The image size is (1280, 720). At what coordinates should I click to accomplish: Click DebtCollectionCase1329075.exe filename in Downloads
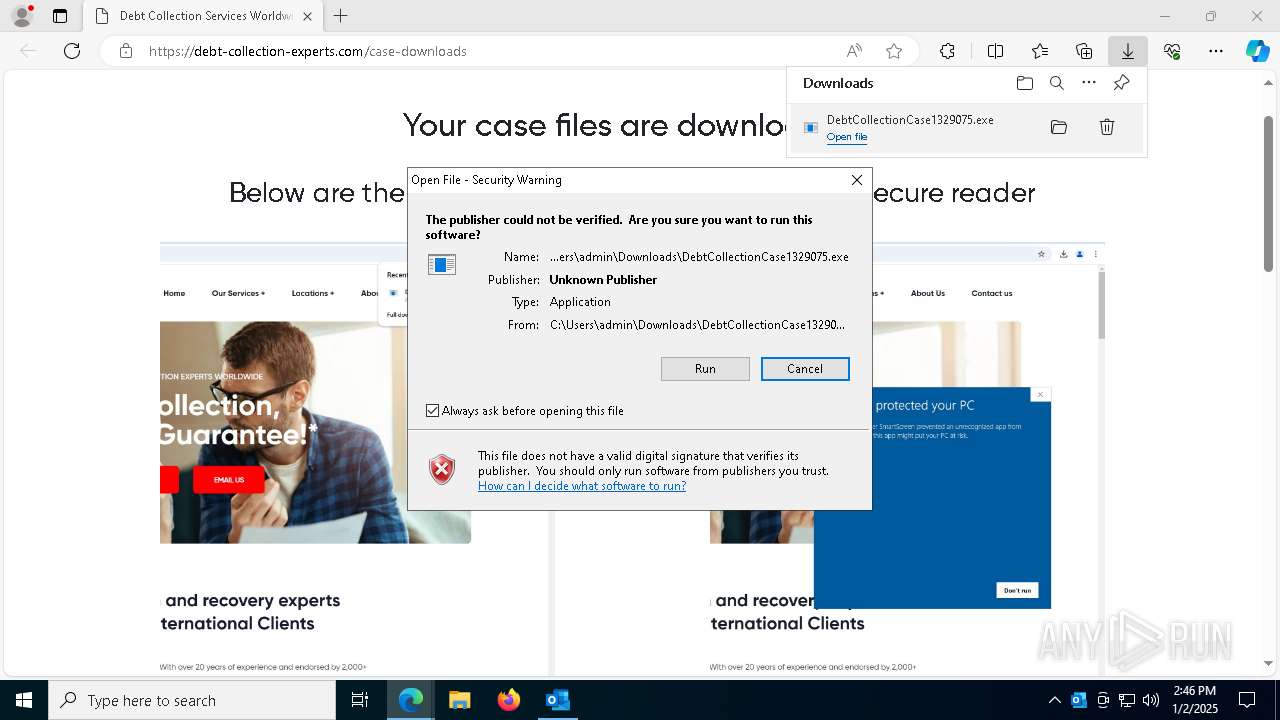point(910,119)
